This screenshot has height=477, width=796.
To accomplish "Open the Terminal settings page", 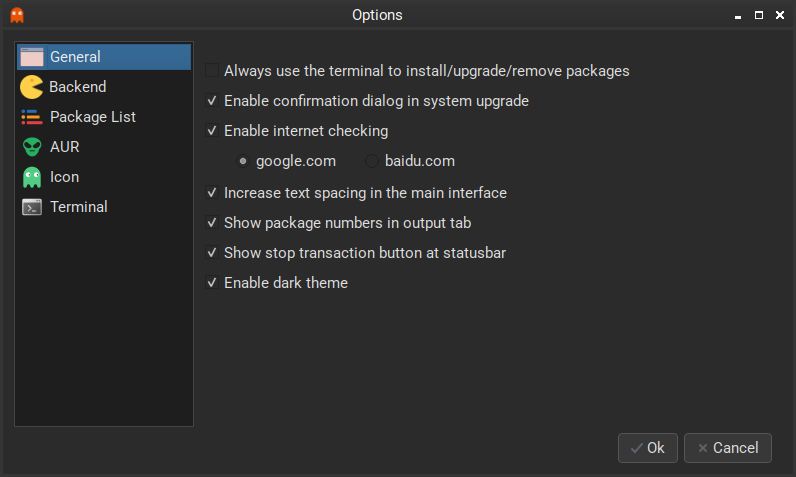I will click(x=104, y=207).
